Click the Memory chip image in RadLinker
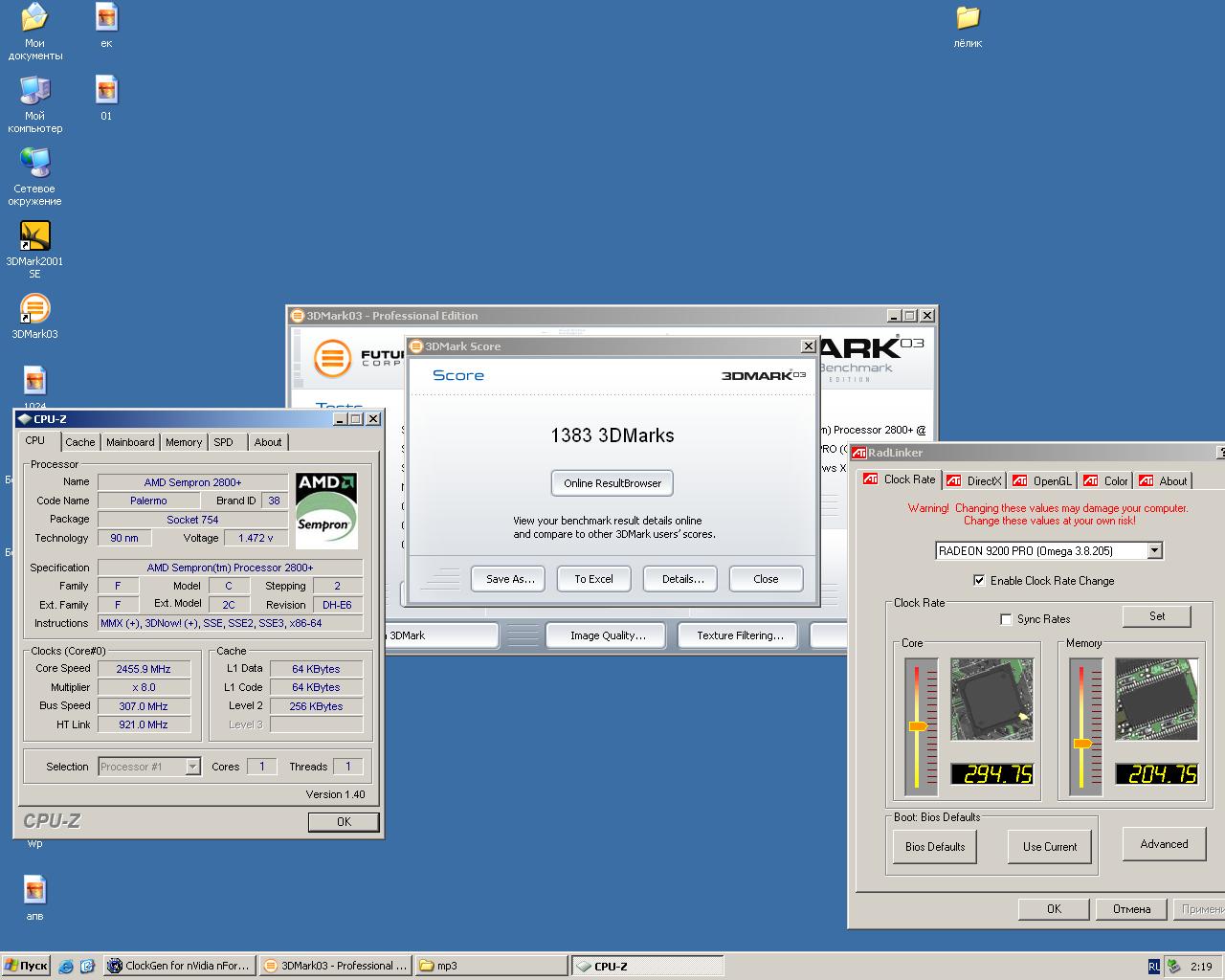This screenshot has height=980, width=1225. [x=1156, y=699]
